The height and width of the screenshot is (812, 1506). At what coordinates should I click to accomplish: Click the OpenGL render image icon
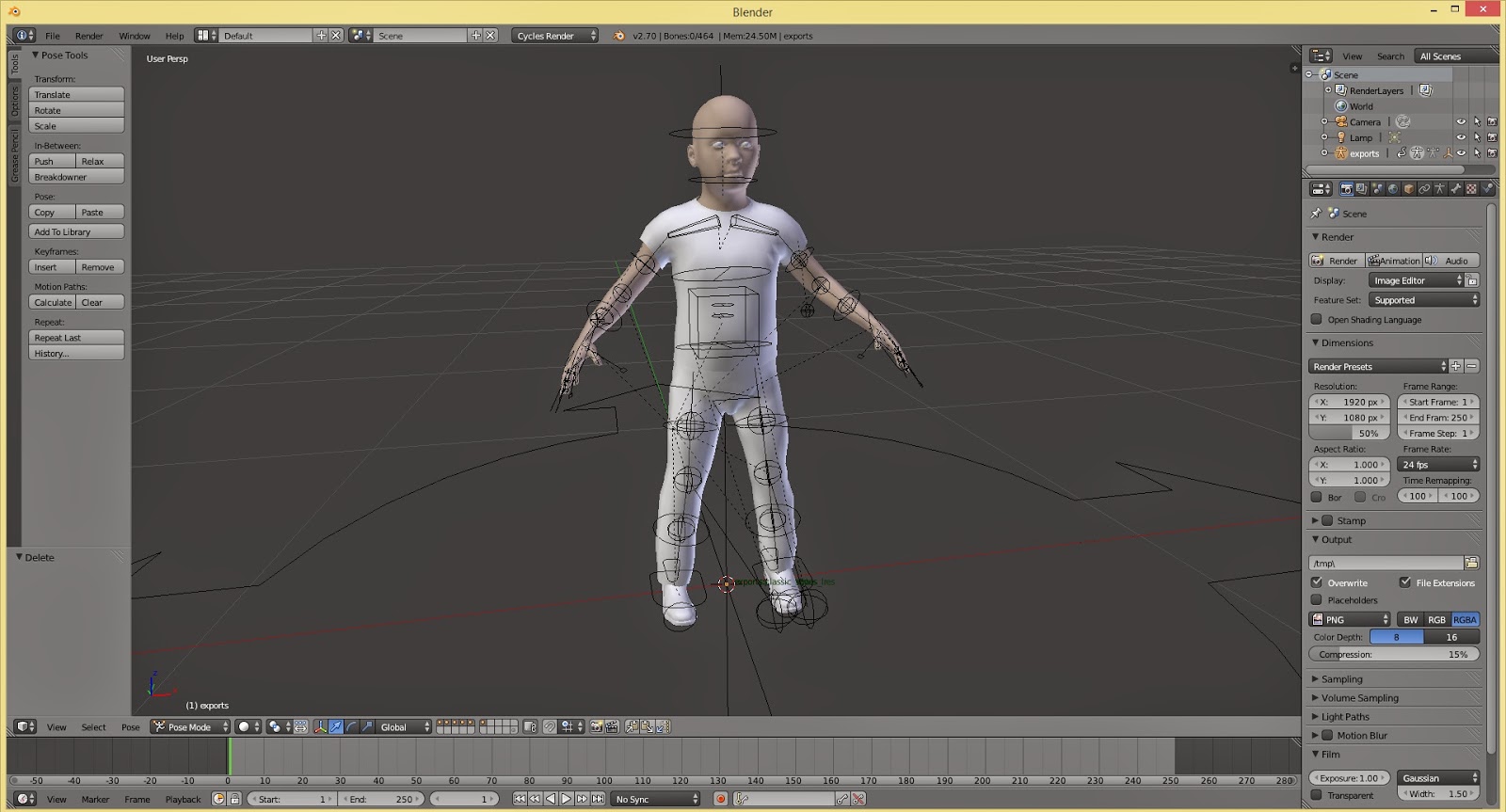pyautogui.click(x=597, y=726)
